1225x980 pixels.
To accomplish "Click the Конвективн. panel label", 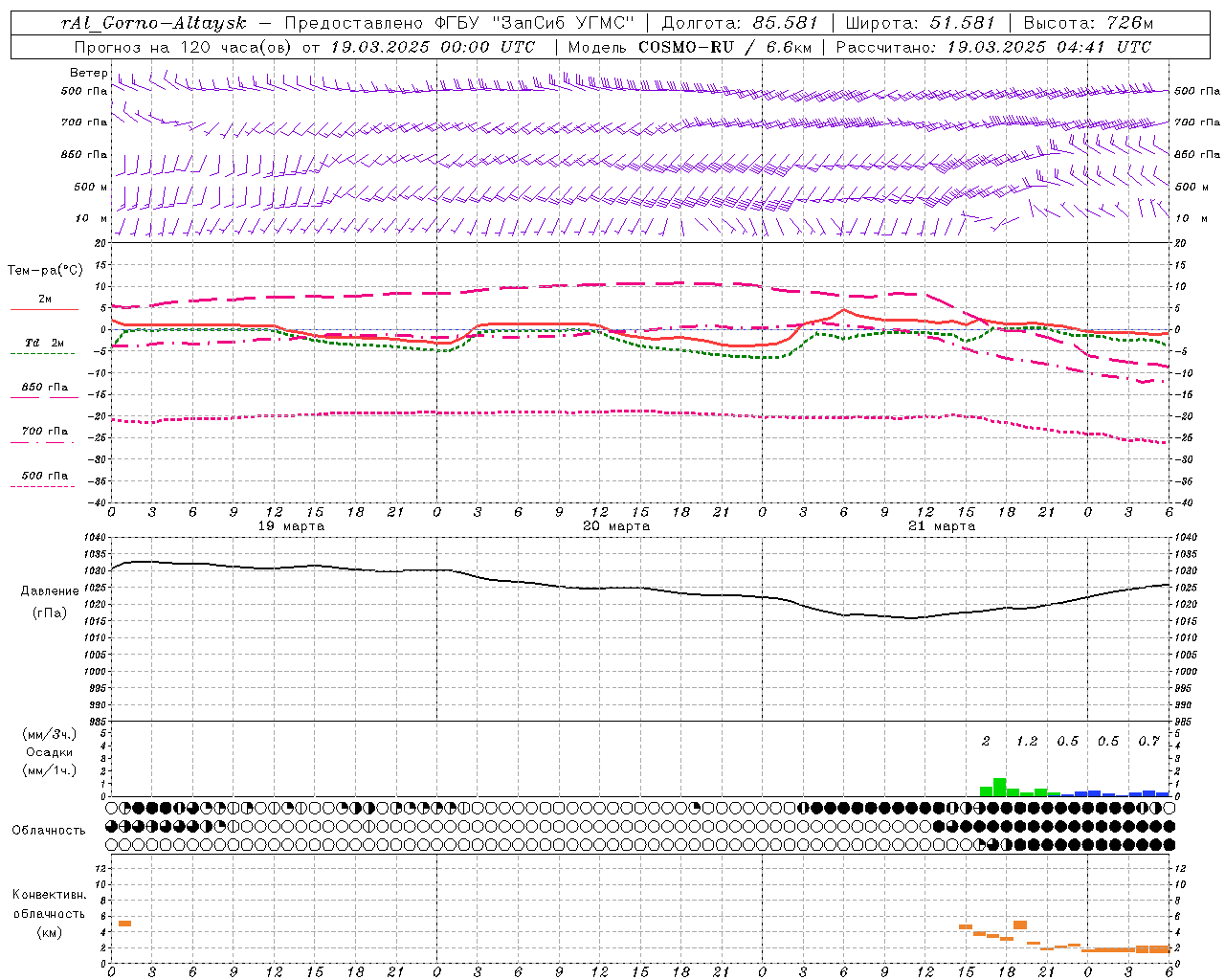I will (50, 895).
